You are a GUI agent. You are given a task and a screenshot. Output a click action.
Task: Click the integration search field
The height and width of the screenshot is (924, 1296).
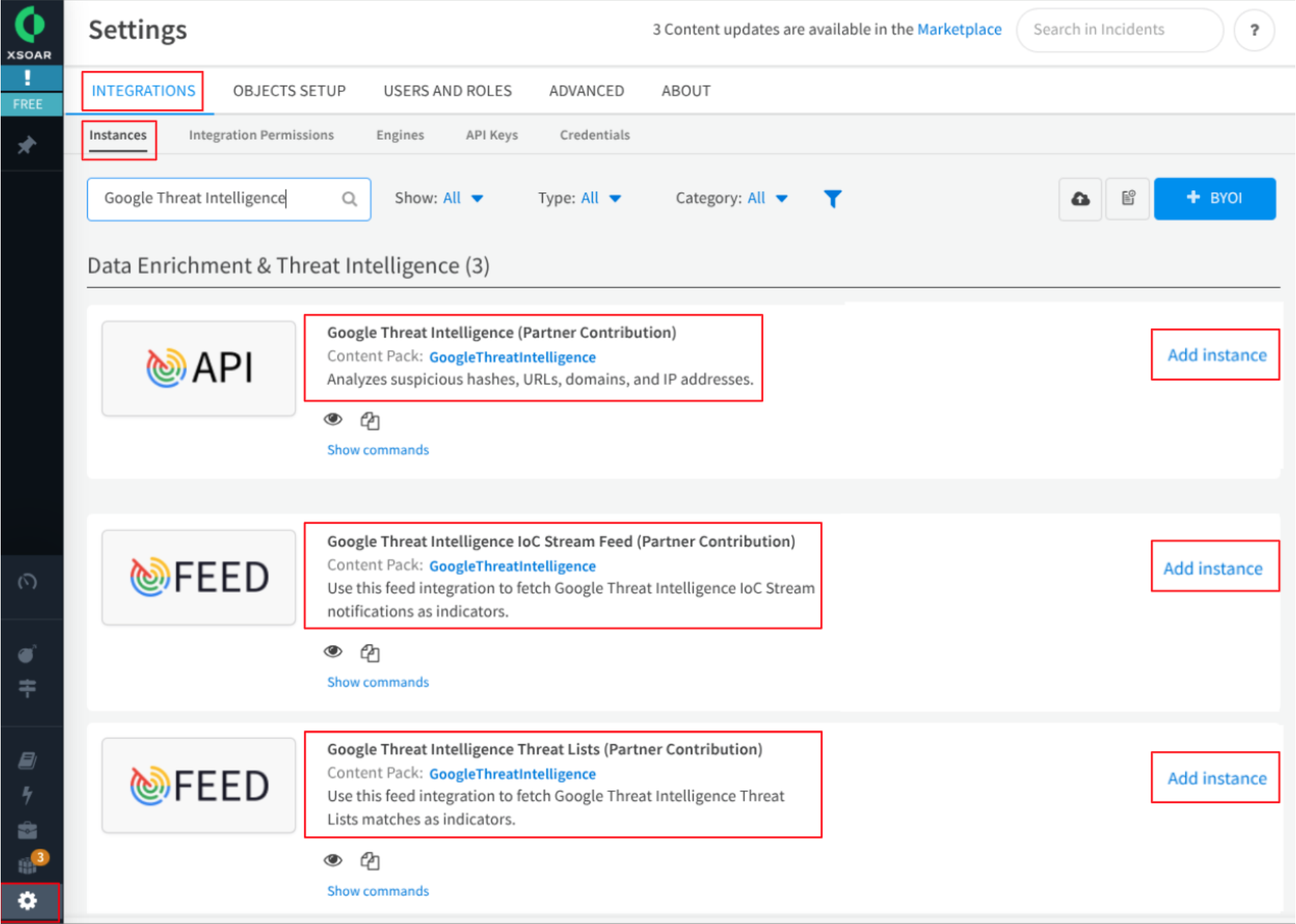coord(229,199)
